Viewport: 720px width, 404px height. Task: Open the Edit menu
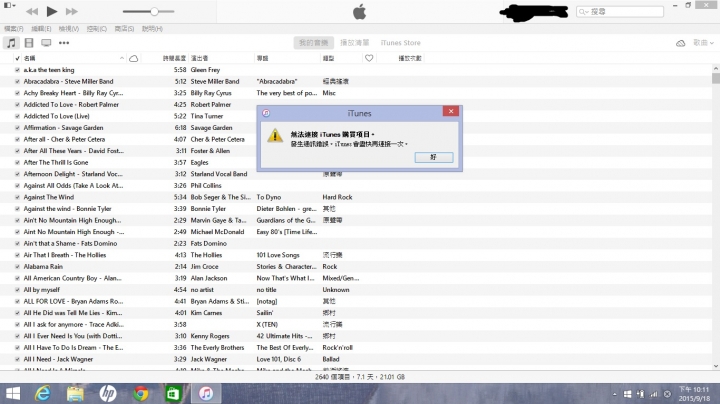point(41,28)
